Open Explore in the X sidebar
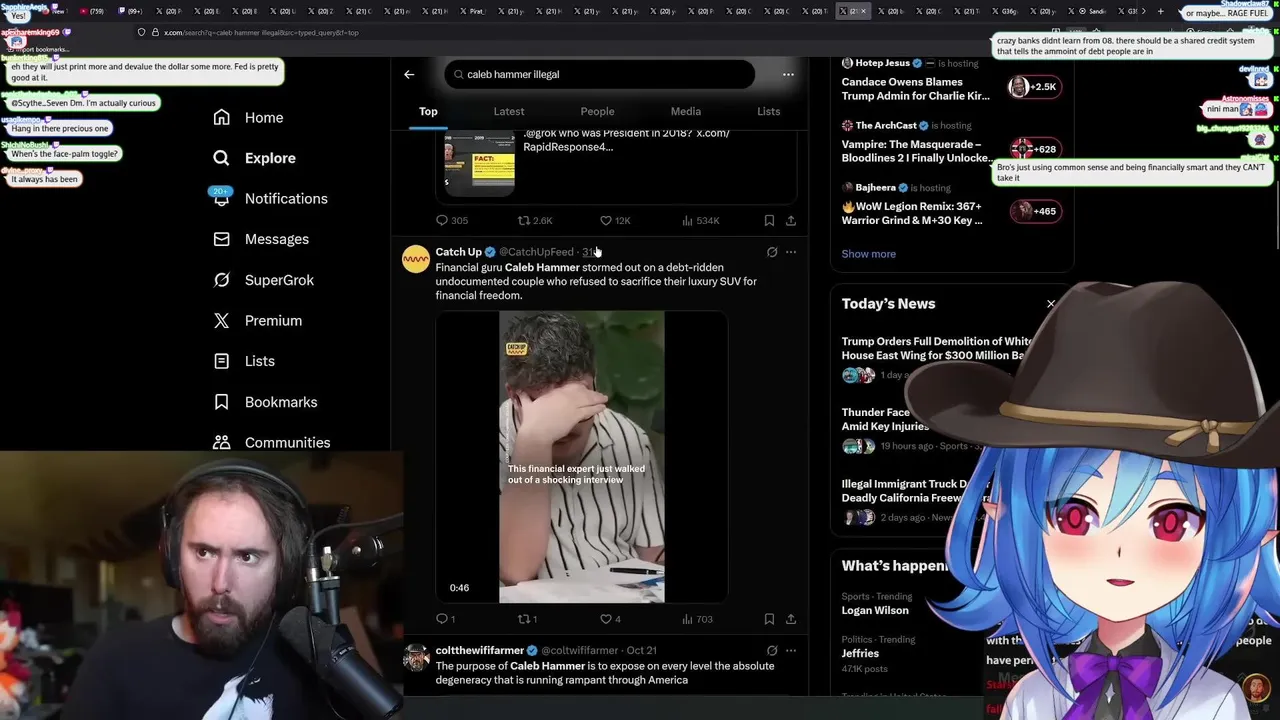The image size is (1280, 720). (270, 158)
